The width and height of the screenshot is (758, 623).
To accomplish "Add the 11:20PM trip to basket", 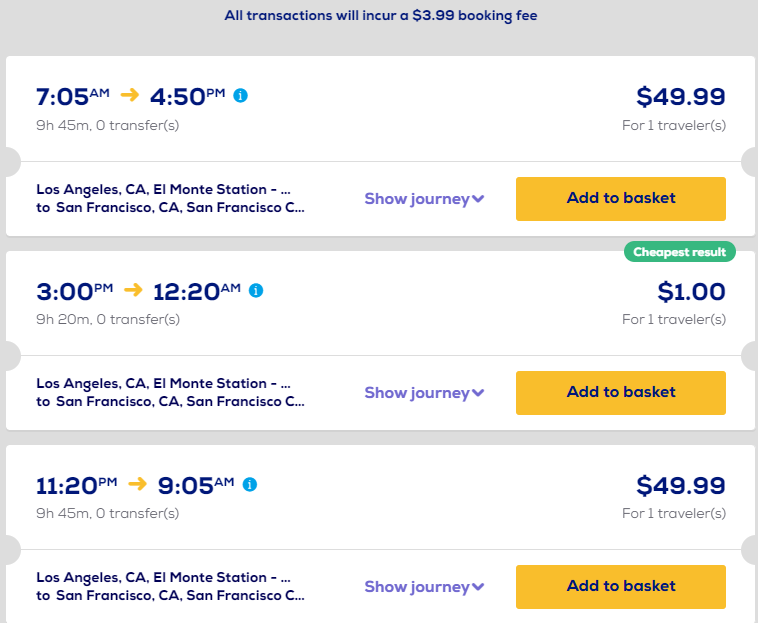I will tap(620, 586).
